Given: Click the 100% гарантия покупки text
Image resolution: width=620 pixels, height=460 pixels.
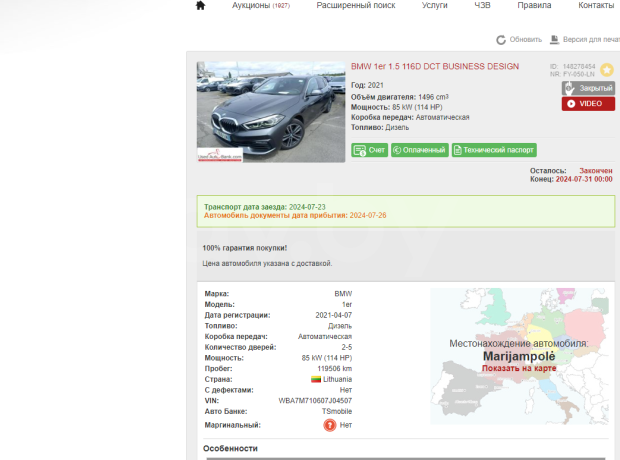Looking at the screenshot, I should [x=245, y=248].
